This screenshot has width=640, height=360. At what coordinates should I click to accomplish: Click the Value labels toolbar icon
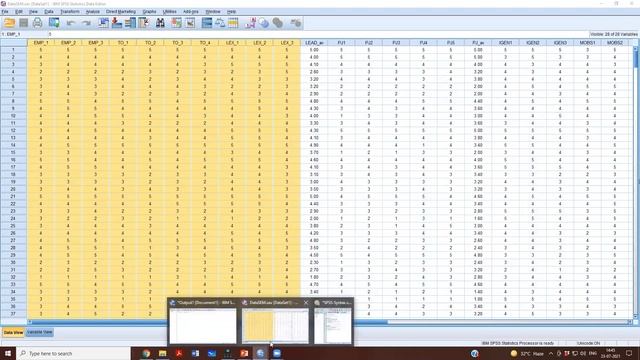point(250,23)
